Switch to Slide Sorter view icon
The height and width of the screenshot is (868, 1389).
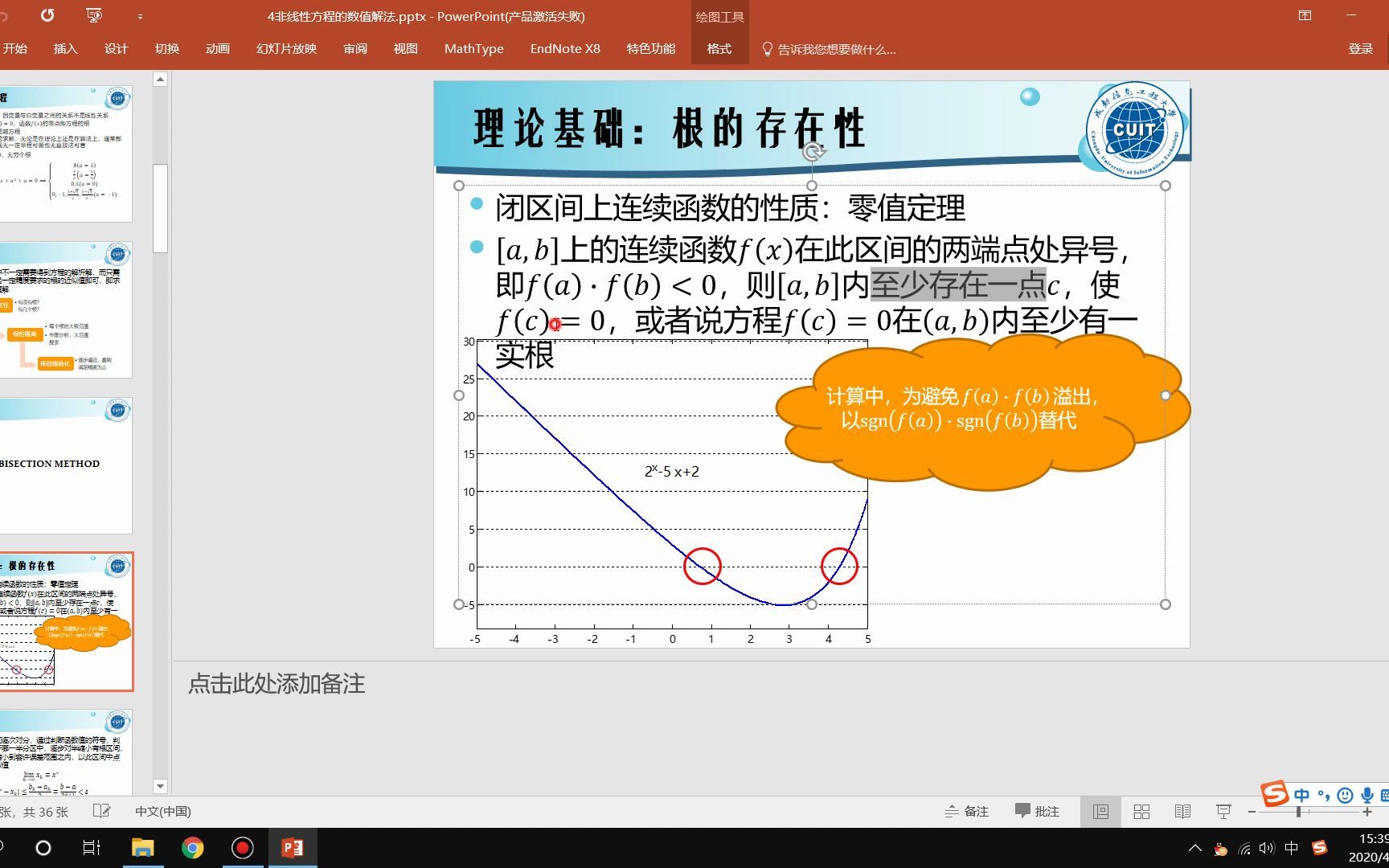point(1141,811)
